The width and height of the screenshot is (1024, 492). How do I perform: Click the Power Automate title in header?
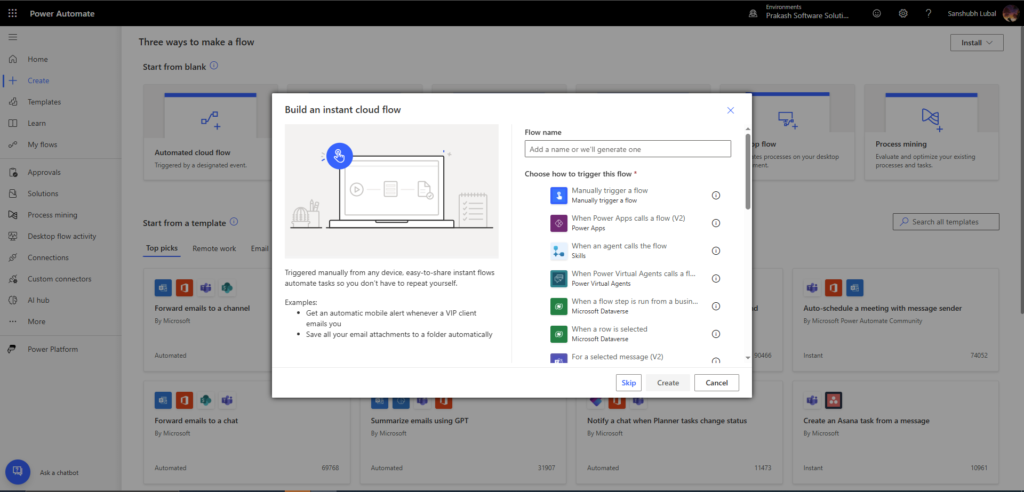63,13
